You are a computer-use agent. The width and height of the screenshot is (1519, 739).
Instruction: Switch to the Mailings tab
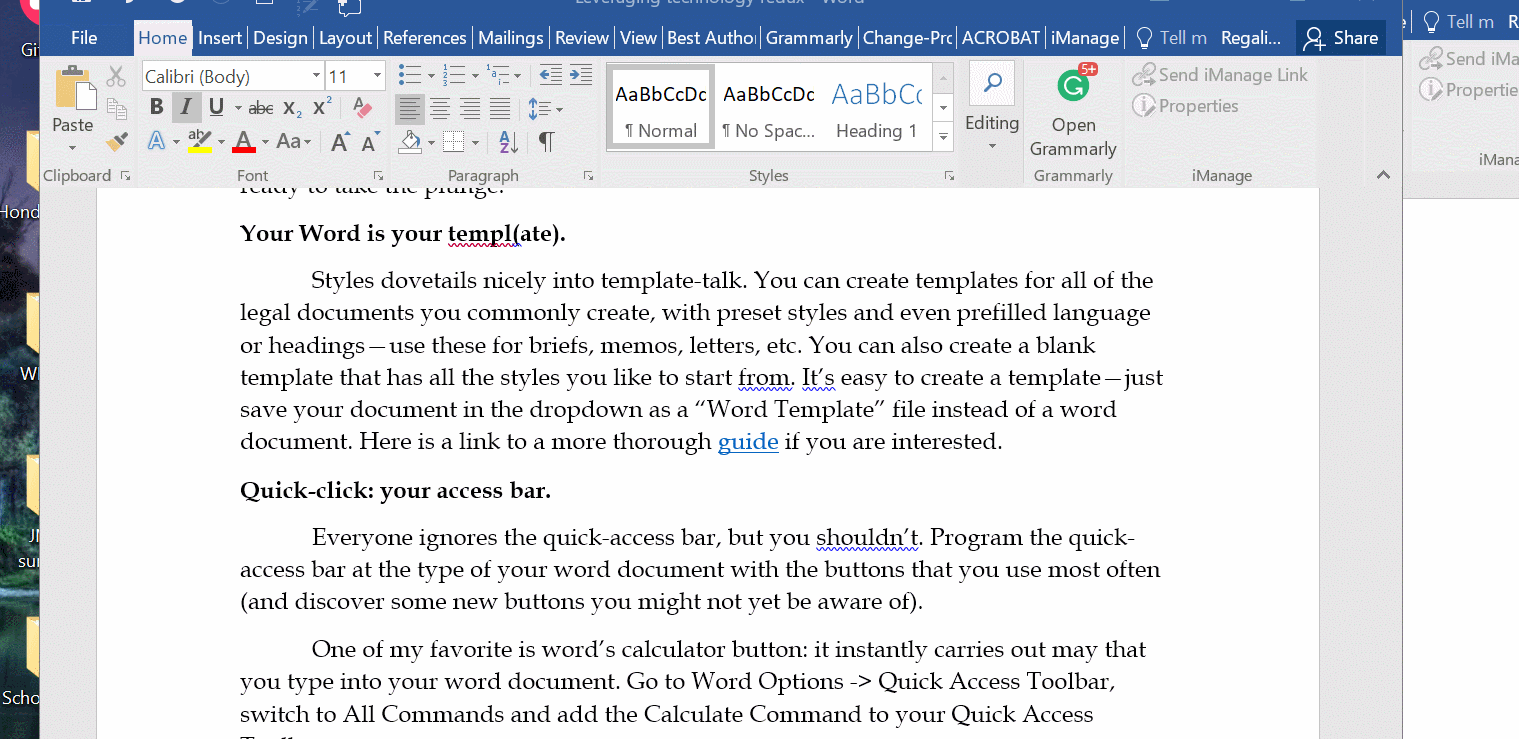511,38
